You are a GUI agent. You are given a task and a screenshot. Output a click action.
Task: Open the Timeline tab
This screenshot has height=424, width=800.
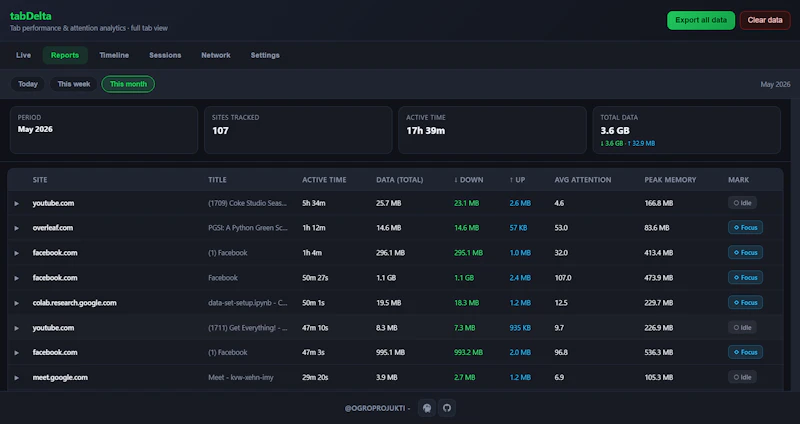(x=114, y=55)
